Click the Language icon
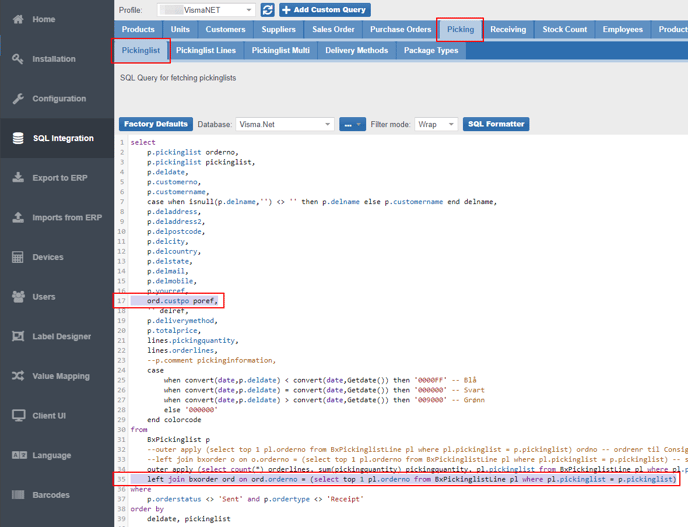 click(x=19, y=455)
